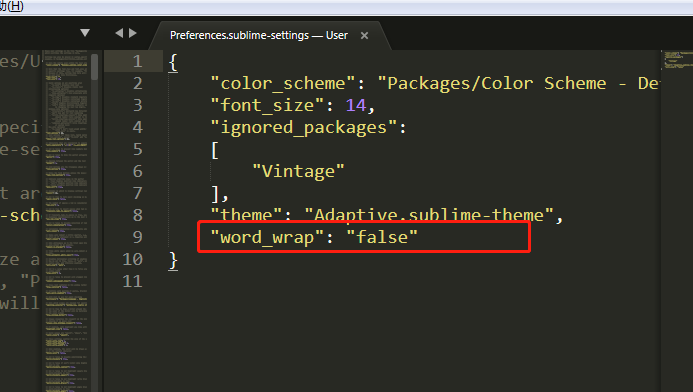Click line number 7 in gutter
Viewport: 693px width, 392px height.
pos(137,193)
